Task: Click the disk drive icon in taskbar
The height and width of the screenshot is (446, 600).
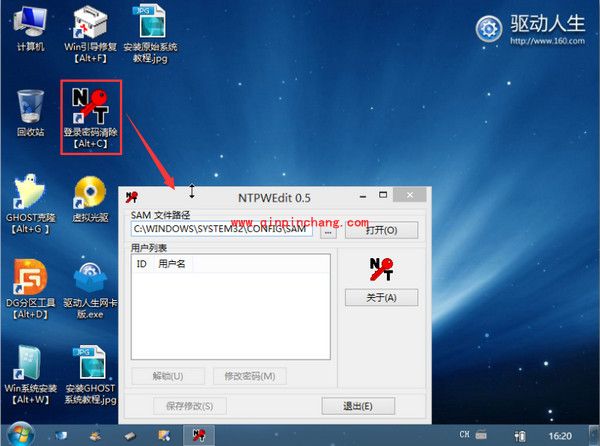Action: [130, 435]
